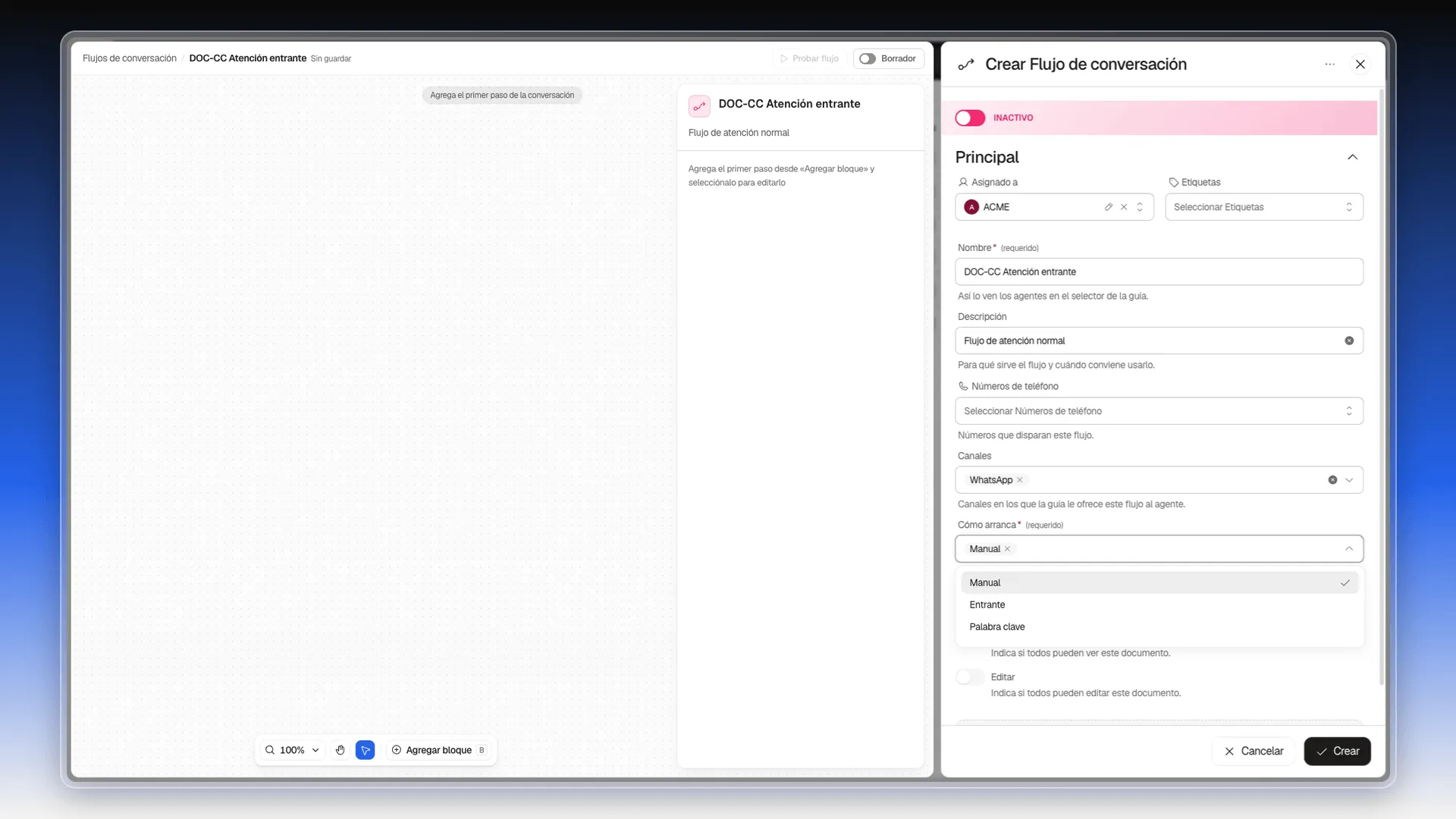Screen dimensions: 1456x819
Task: Click the Nombre input field
Action: point(1159,271)
